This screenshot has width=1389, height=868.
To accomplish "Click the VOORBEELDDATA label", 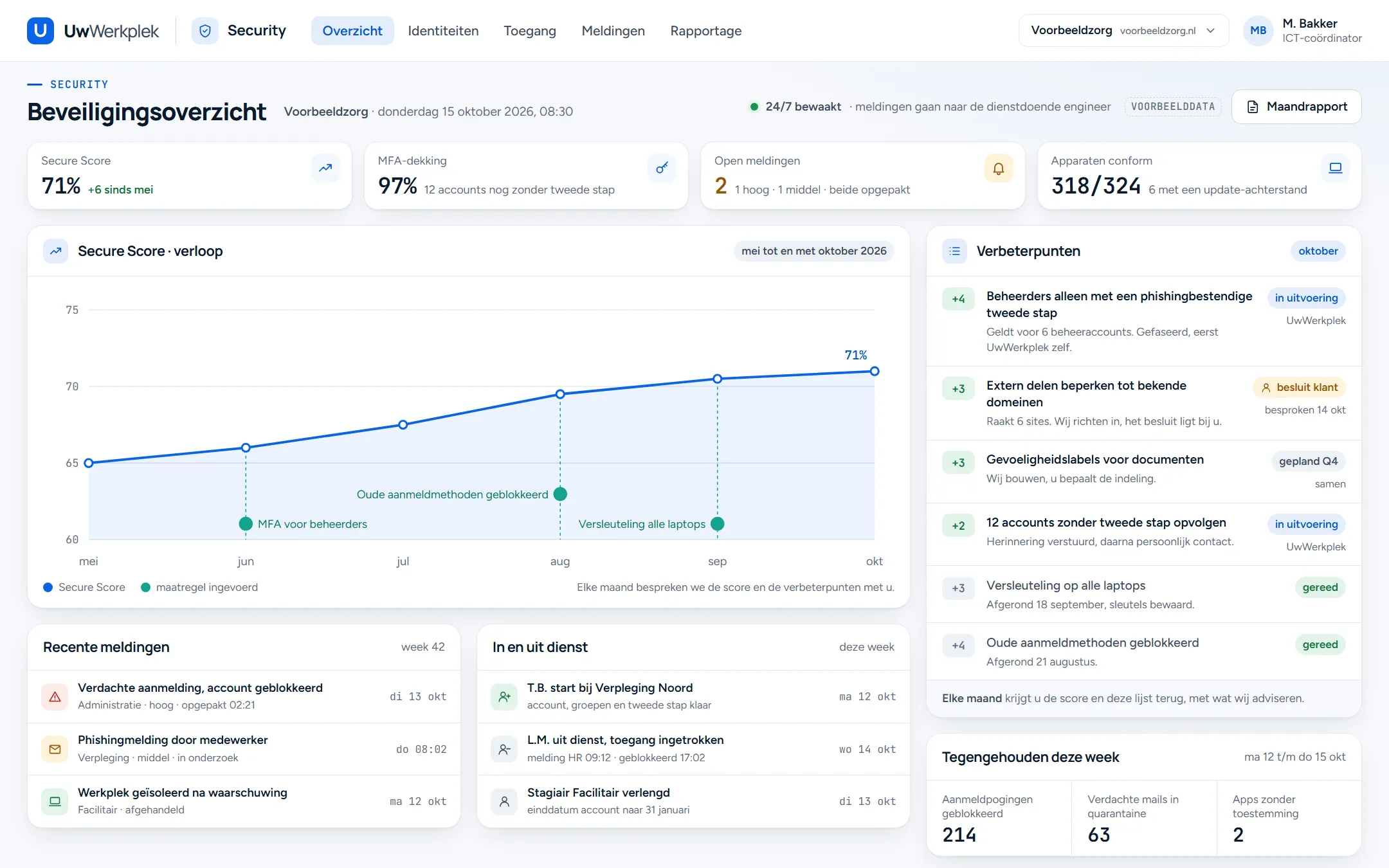I will pyautogui.click(x=1173, y=107).
